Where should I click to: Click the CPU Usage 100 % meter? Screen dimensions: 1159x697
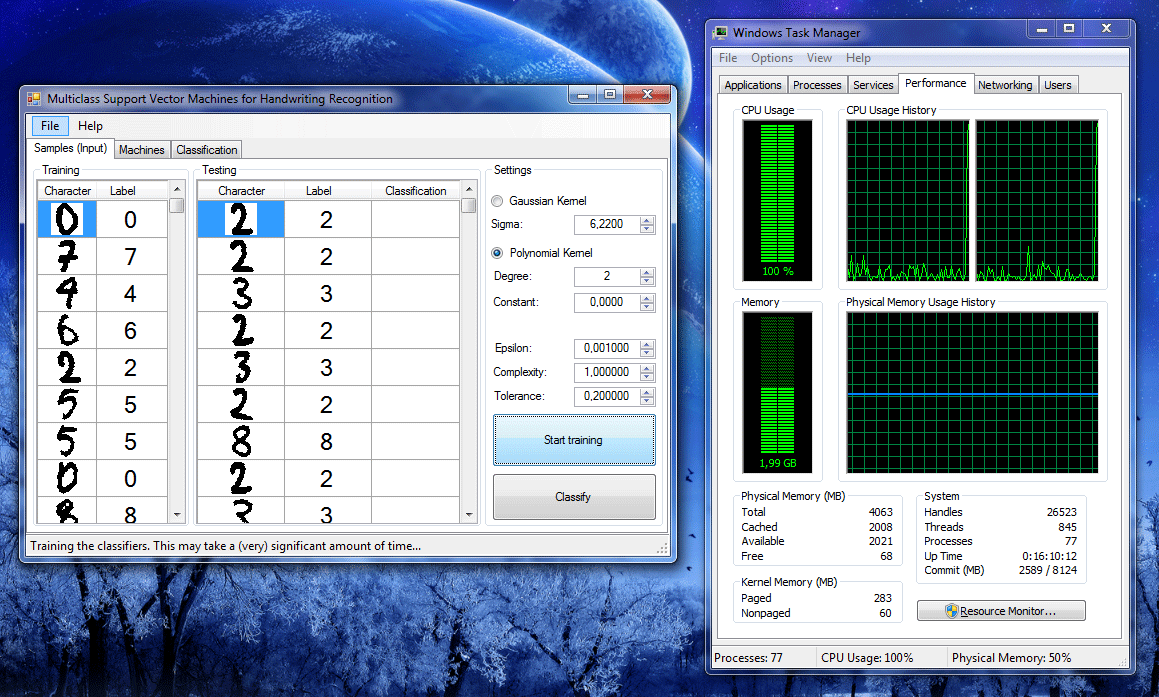778,200
